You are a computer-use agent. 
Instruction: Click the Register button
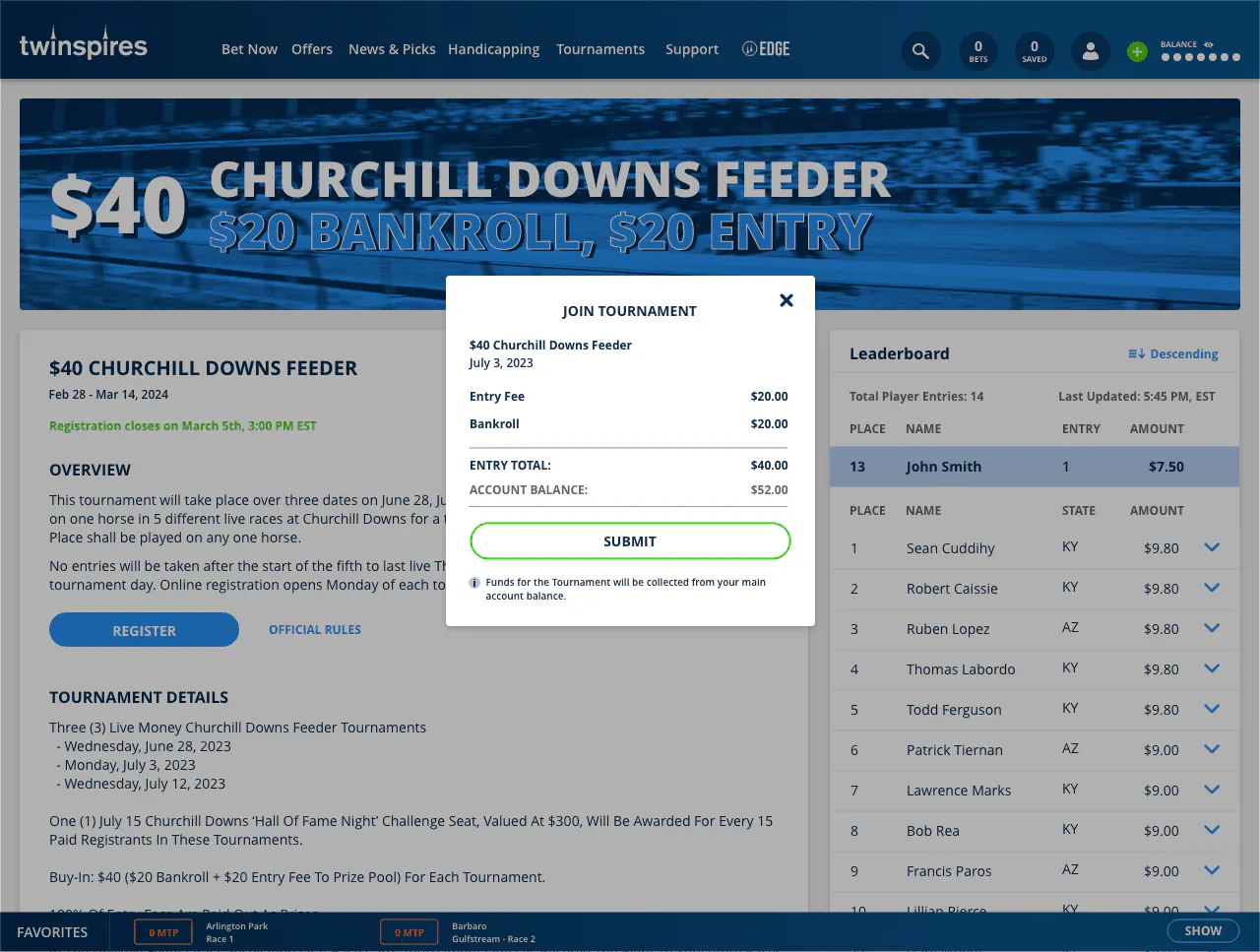pos(144,630)
